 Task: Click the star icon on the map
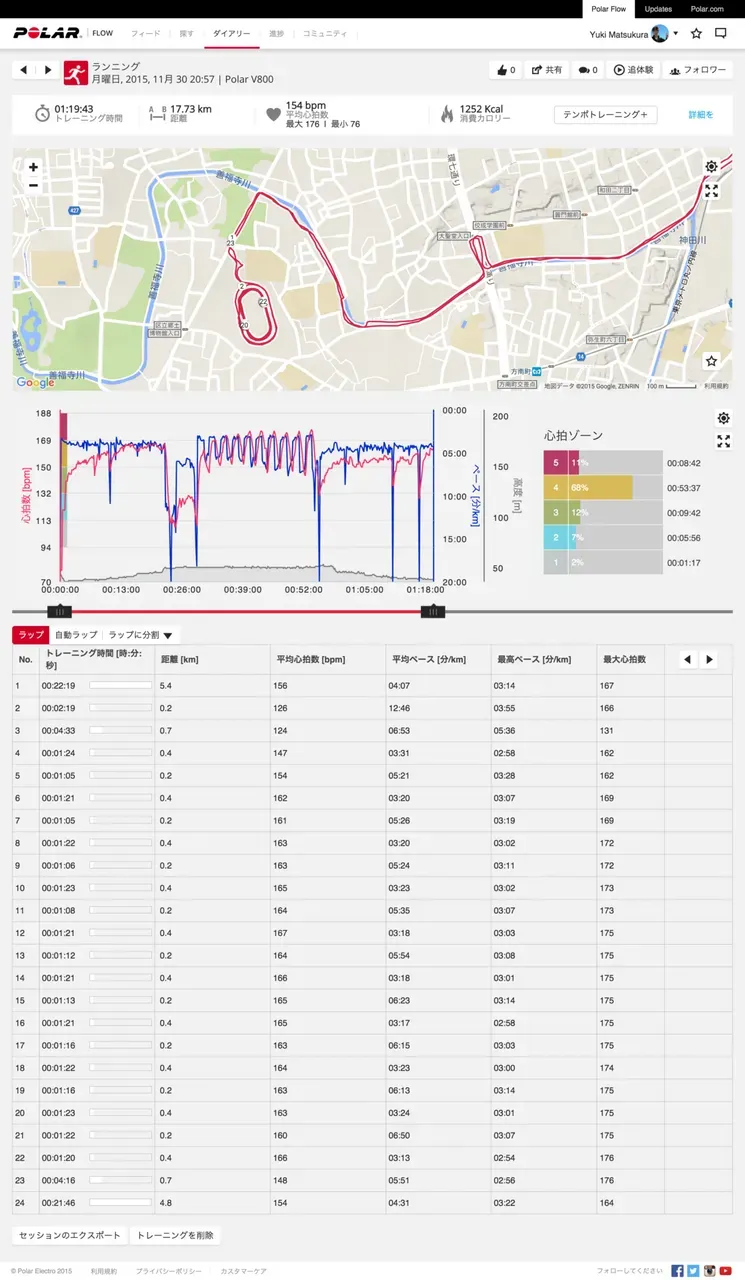711,361
